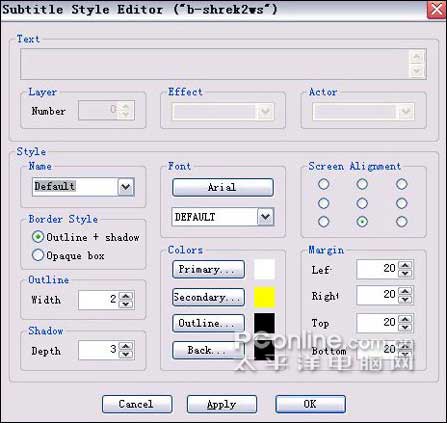
Task: Open the Secondary color picker
Action: (x=208, y=297)
